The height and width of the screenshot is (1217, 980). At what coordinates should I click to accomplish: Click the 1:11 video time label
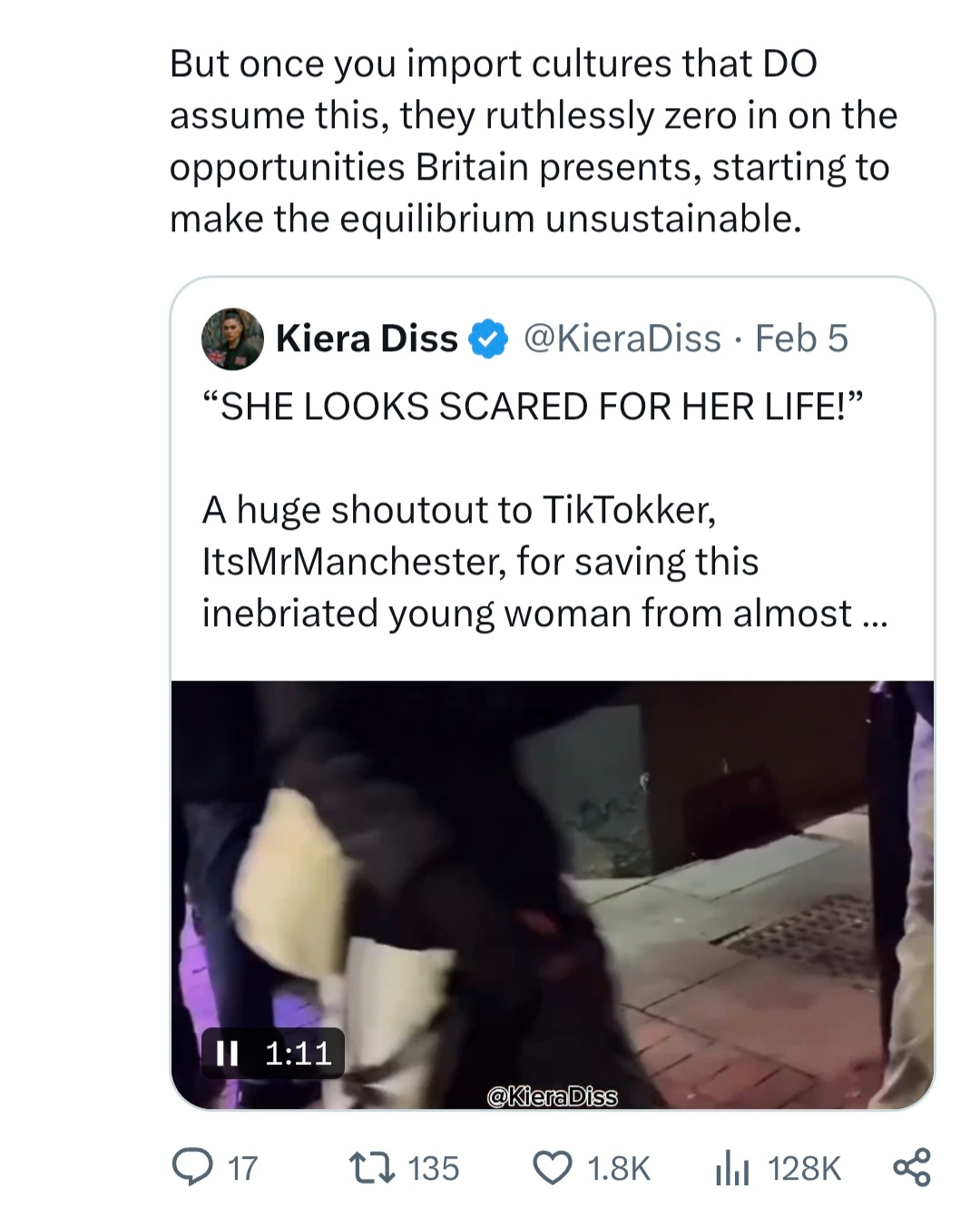pos(299,1053)
